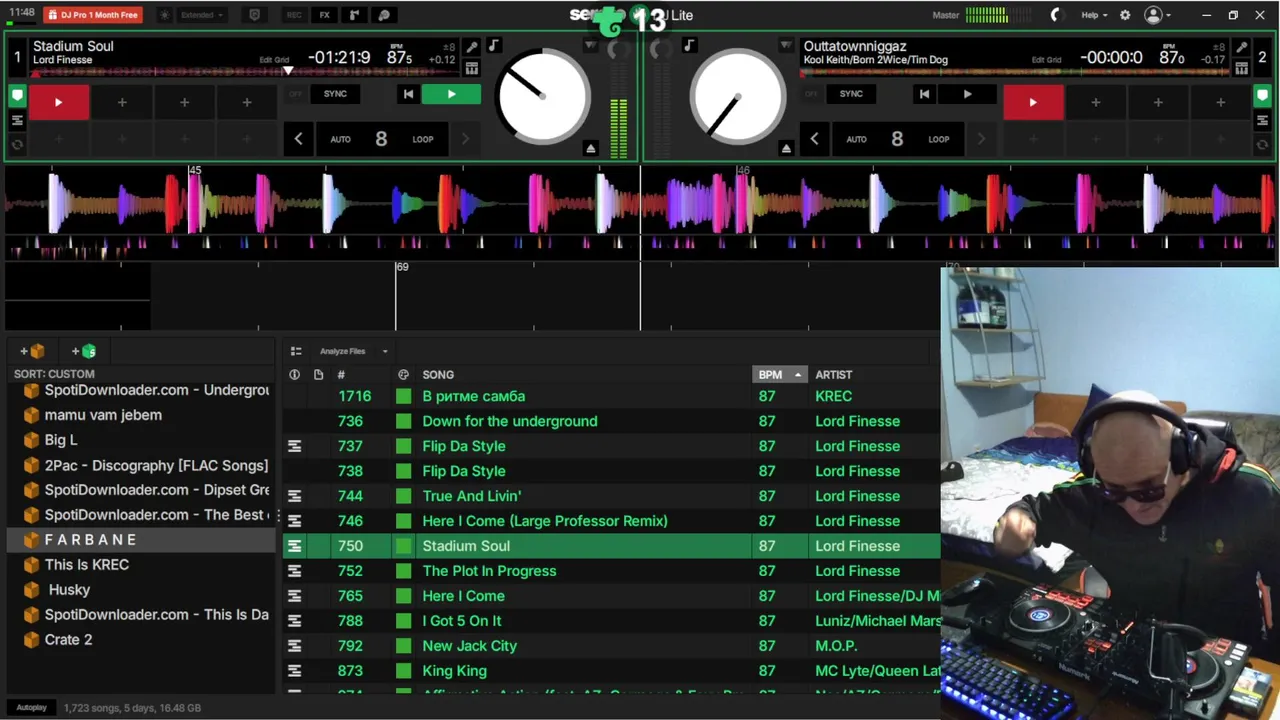Click the musical note key icon on deck 2
1280x720 pixels.
pos(689,46)
